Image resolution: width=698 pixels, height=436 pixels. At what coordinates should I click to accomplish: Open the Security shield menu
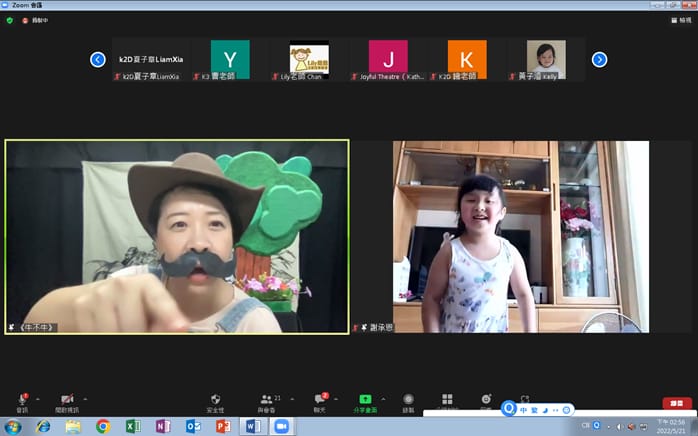pyautogui.click(x=215, y=403)
